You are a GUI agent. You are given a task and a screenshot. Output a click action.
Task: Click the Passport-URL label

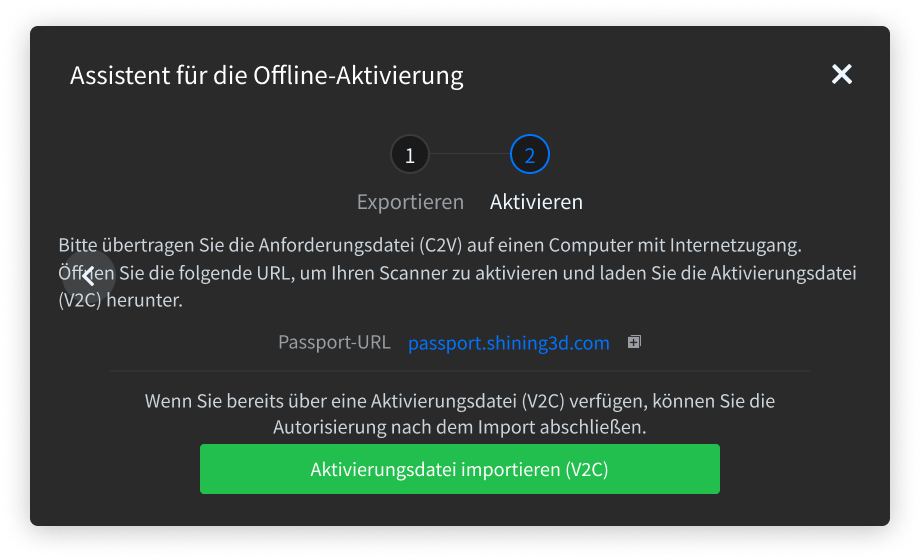[x=334, y=342]
